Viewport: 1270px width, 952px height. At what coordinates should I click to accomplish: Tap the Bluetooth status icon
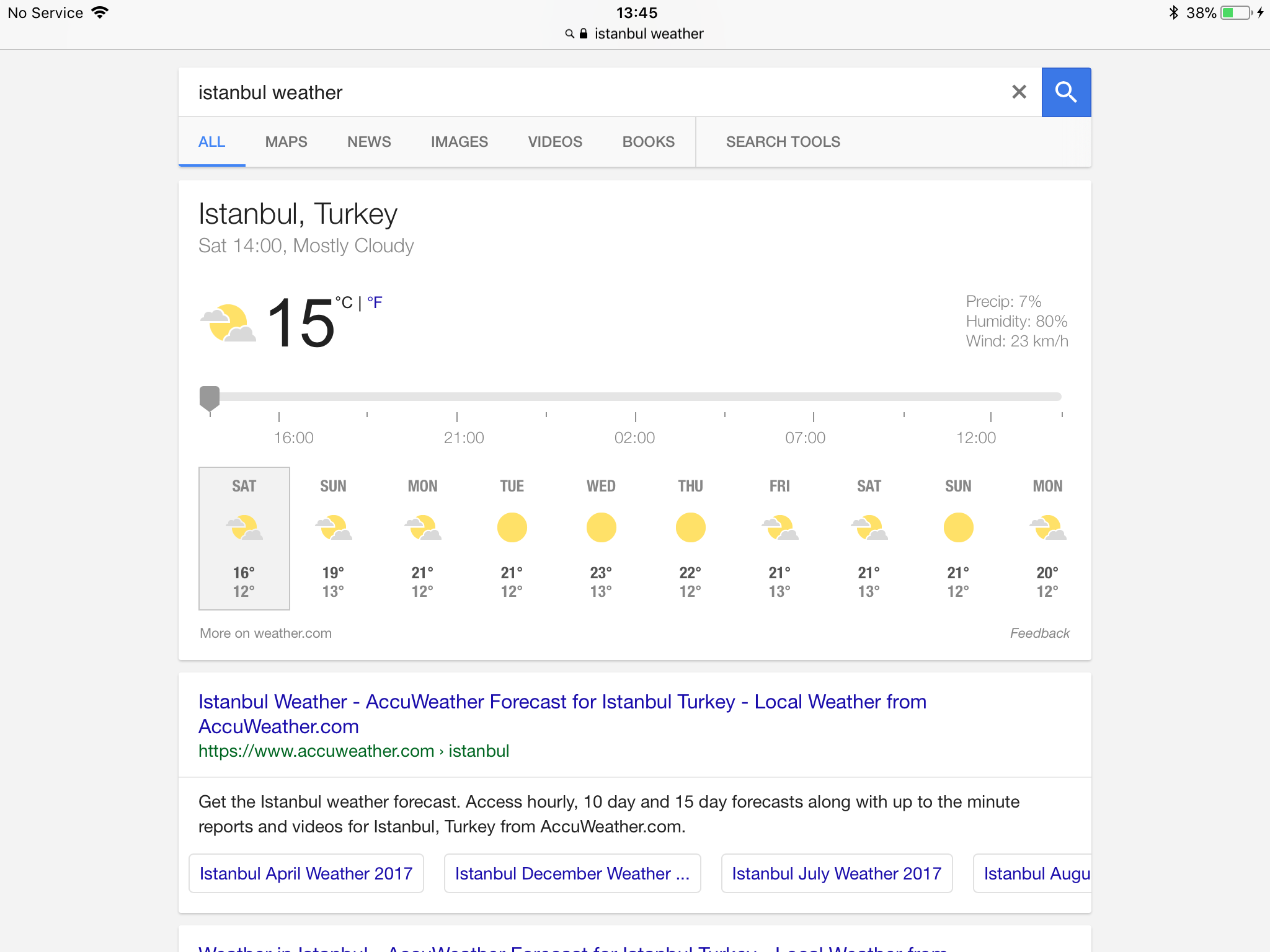(1173, 13)
